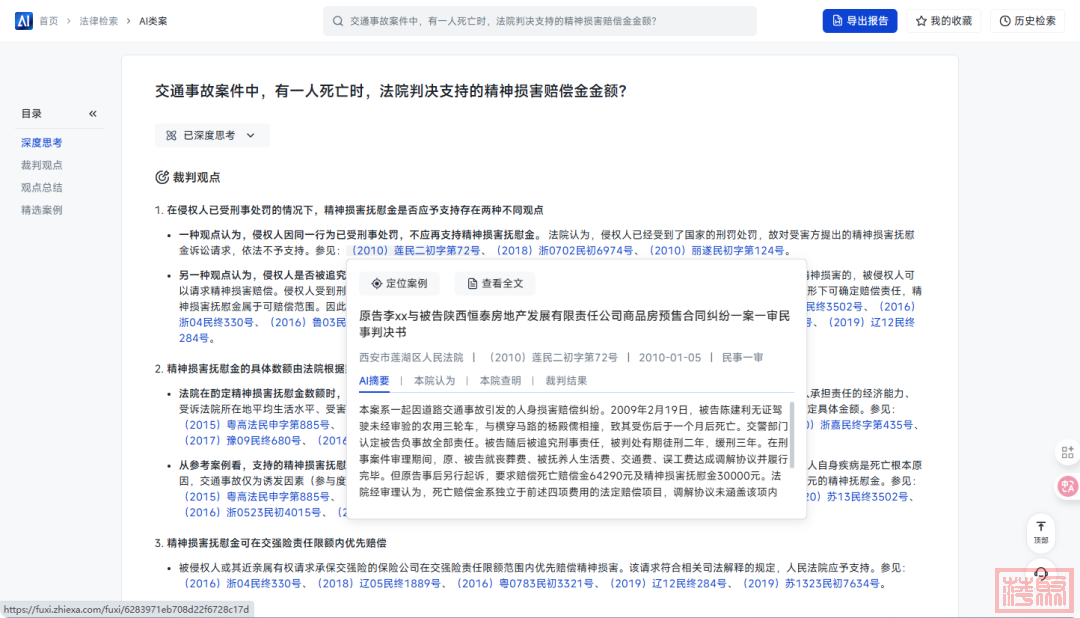Click the translate floating icon

pos(1067,487)
